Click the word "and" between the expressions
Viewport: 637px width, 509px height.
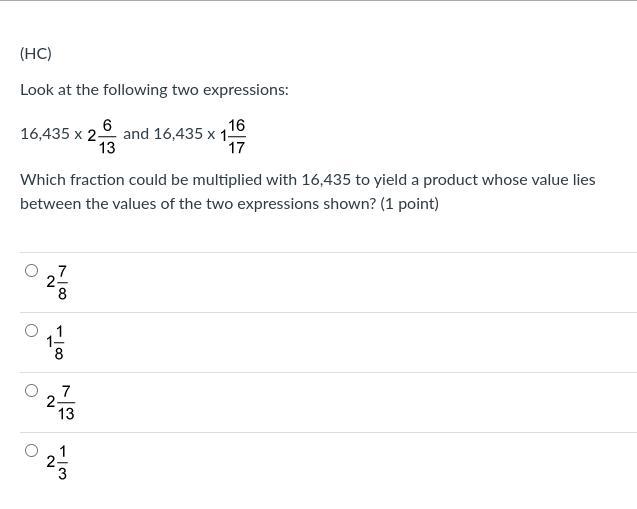tap(136, 133)
